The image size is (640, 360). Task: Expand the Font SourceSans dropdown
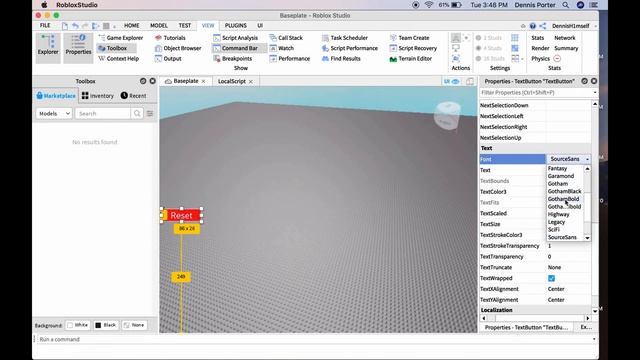pos(568,159)
